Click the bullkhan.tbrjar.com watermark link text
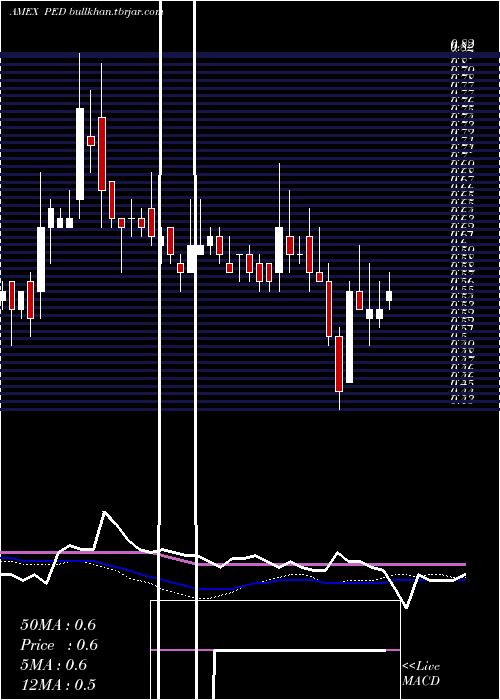 point(116,12)
